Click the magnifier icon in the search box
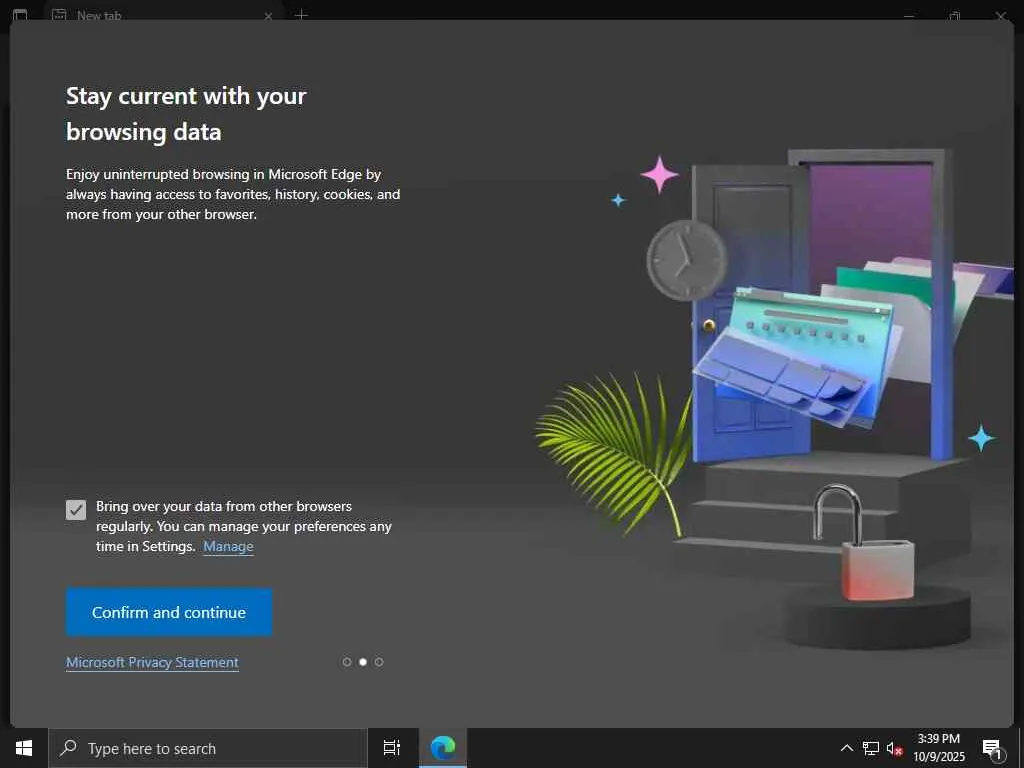Image resolution: width=1024 pixels, height=768 pixels. (69, 748)
